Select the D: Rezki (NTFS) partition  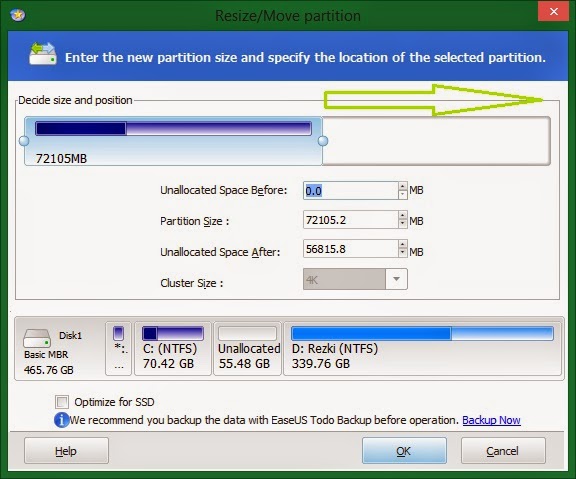pos(422,348)
